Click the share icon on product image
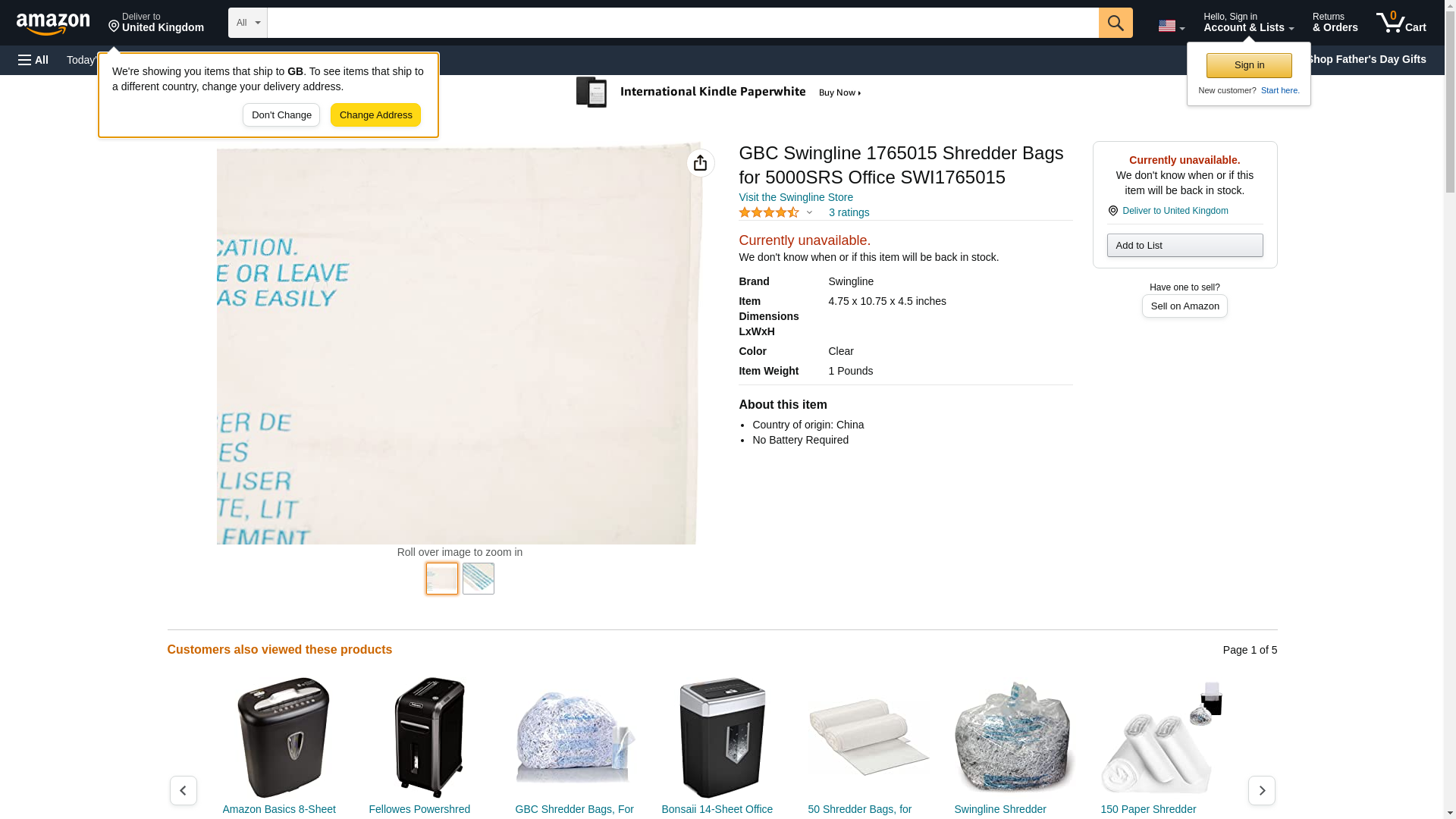The image size is (1456, 819). [x=700, y=163]
